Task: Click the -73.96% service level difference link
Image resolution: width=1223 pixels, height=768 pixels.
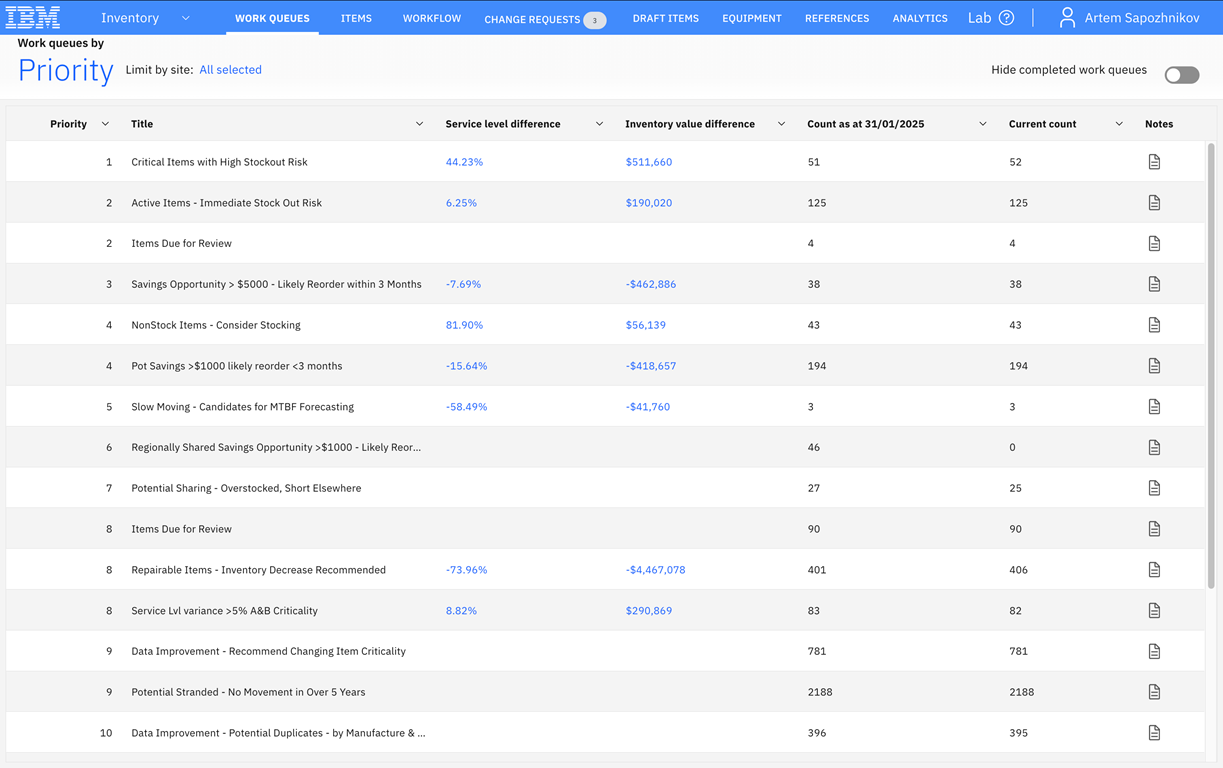Action: (466, 570)
